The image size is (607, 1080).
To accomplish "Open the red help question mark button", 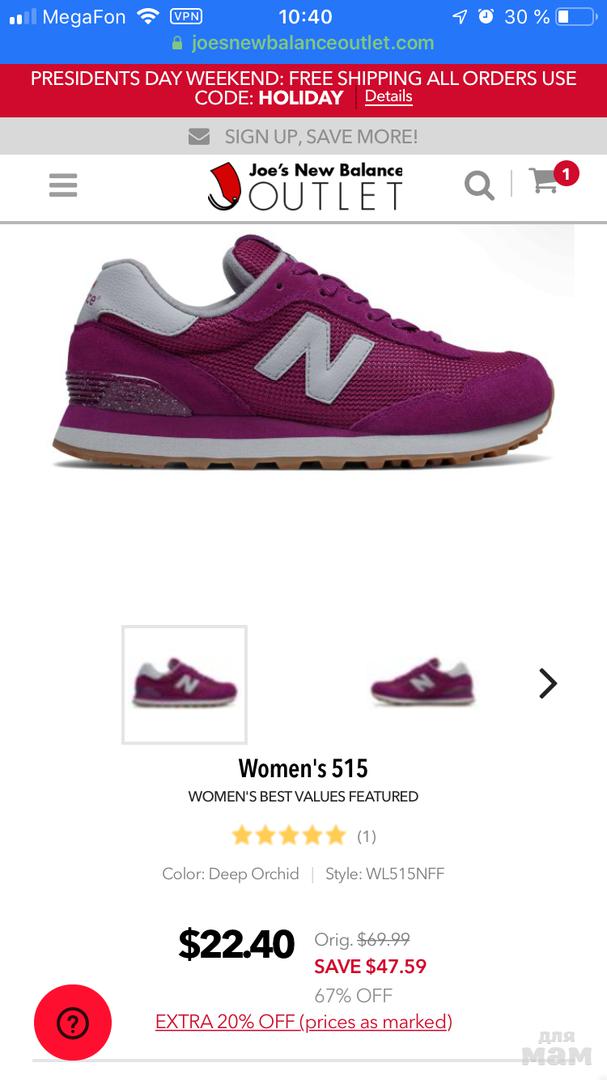I will point(72,1022).
